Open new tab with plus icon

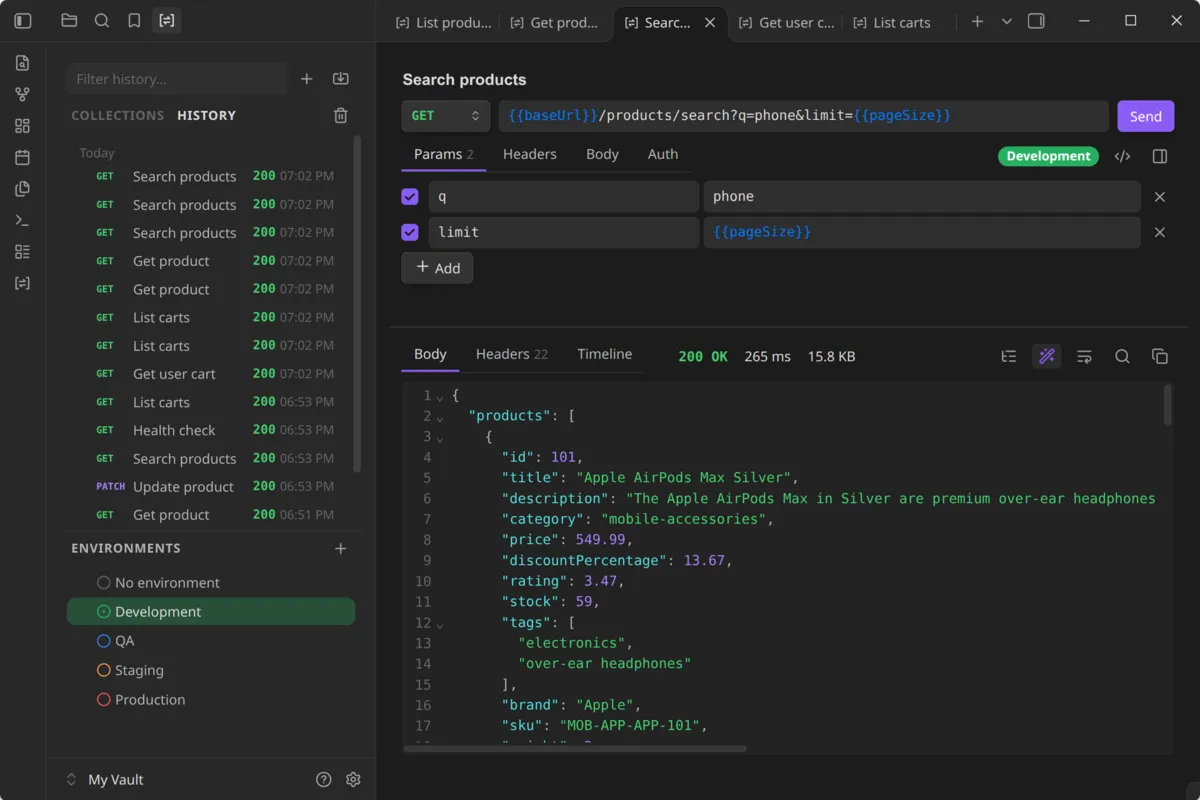pos(977,22)
